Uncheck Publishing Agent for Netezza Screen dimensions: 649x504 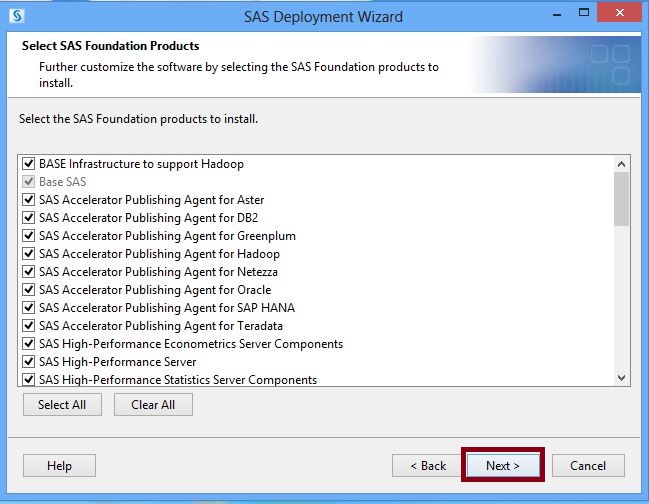pos(28,271)
